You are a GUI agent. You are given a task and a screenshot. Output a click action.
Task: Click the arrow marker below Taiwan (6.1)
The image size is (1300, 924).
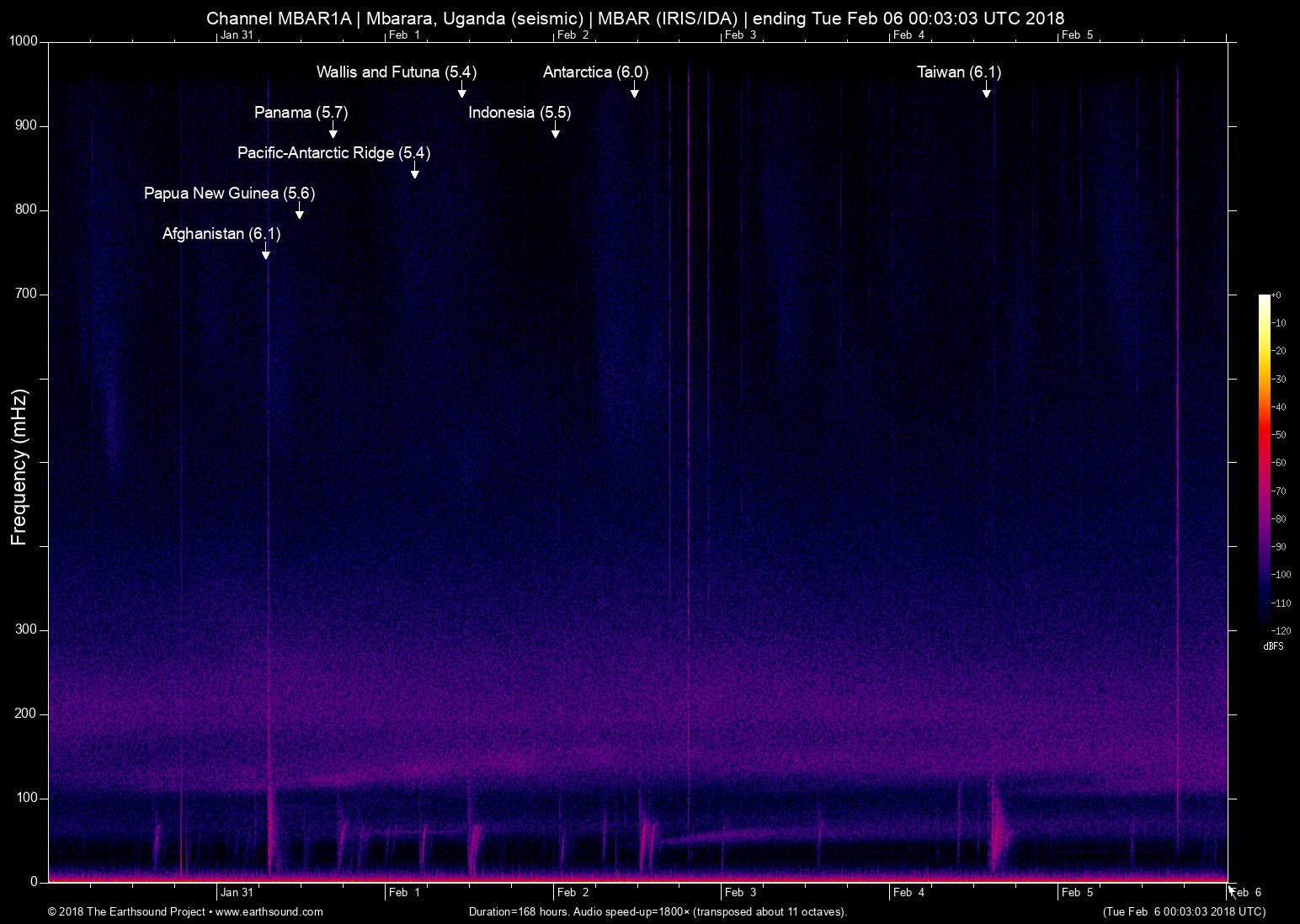987,92
